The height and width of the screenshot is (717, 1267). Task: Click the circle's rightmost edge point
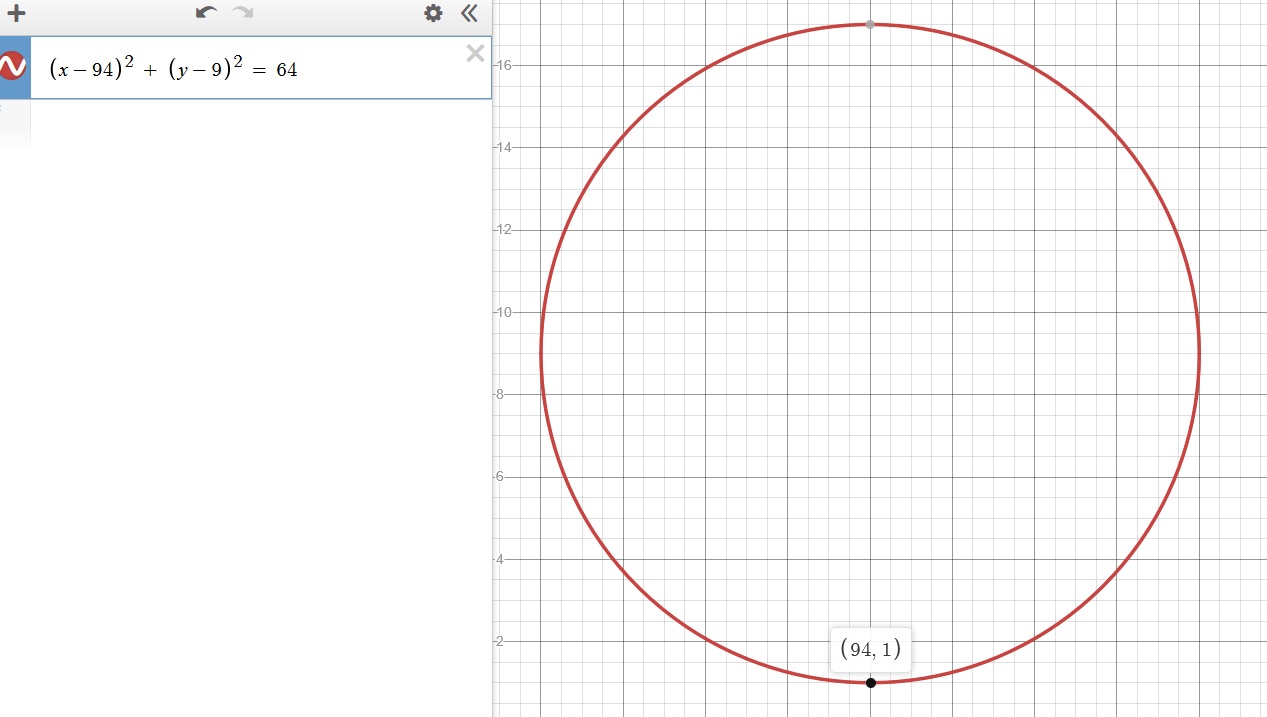[x=1199, y=353]
